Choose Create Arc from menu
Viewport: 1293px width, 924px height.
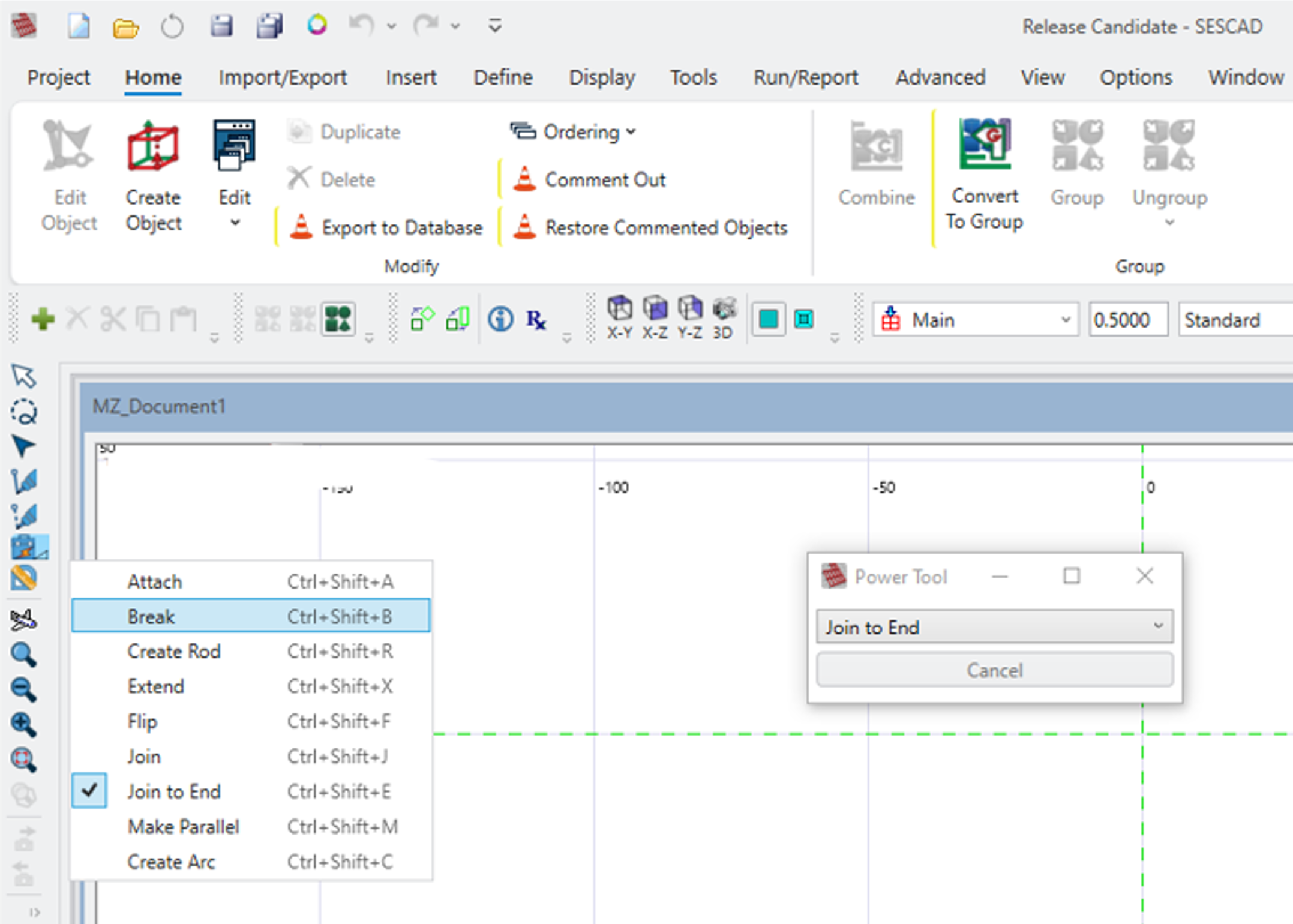pyautogui.click(x=251, y=862)
